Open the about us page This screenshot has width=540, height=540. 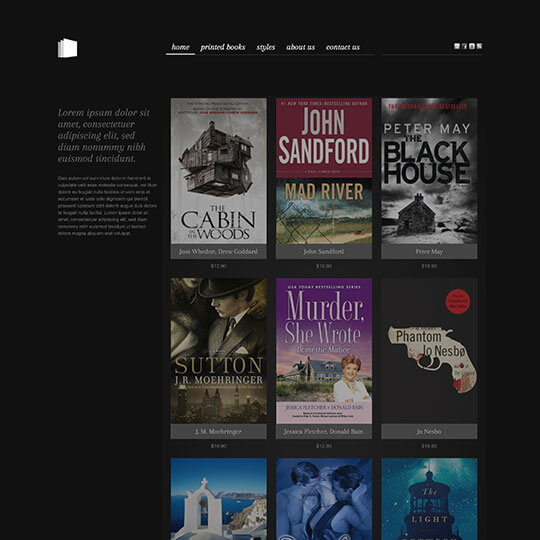pos(300,47)
